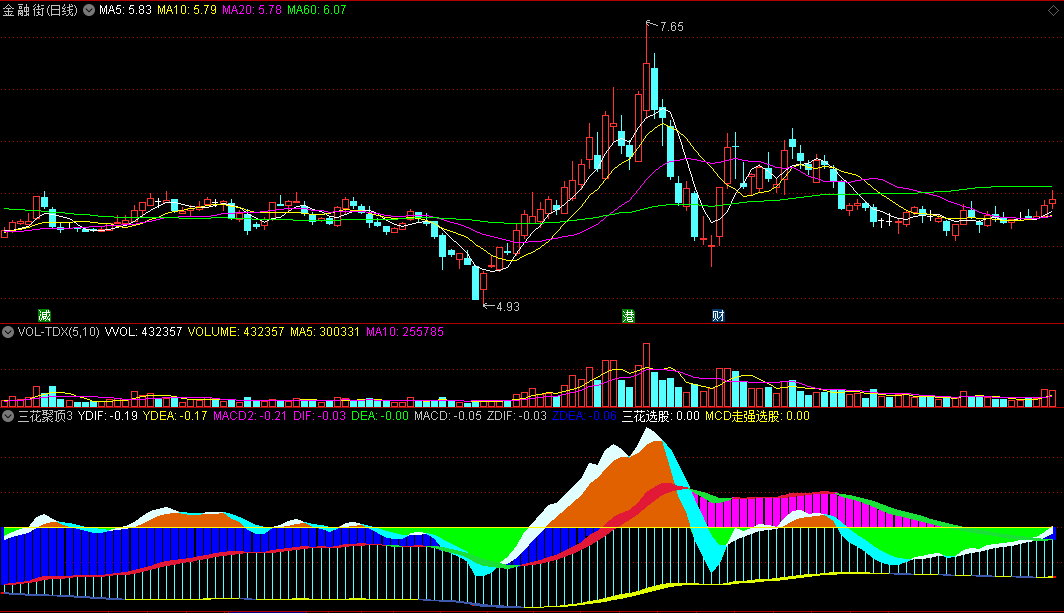Select the MA60: 6.07 moving average label

click(x=317, y=10)
